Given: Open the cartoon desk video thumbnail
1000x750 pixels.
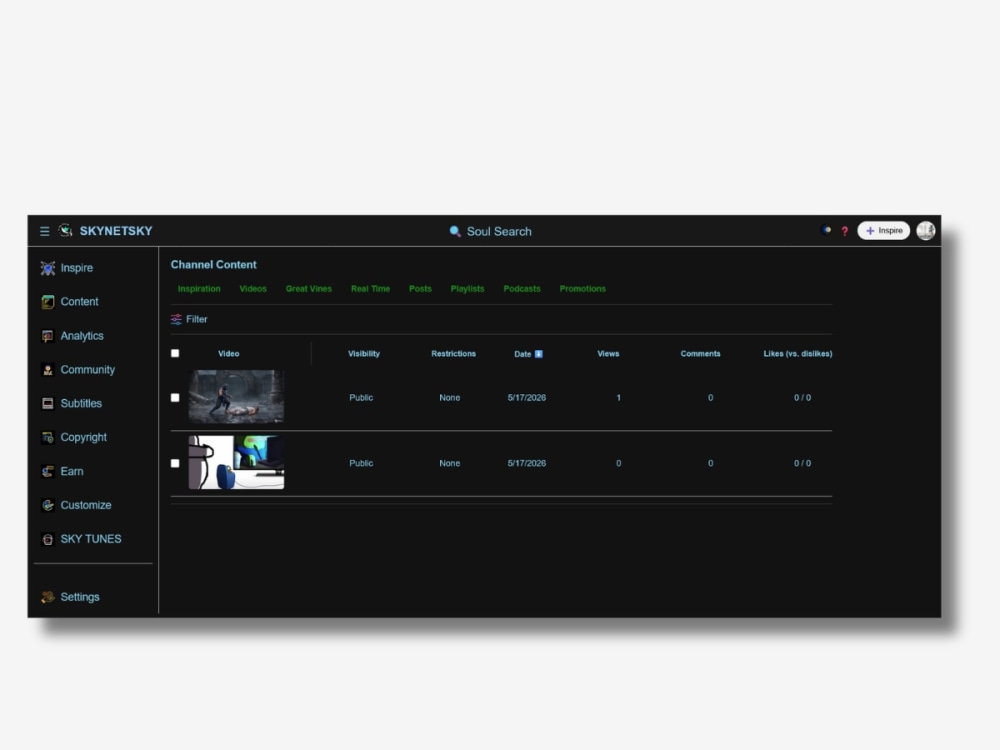Looking at the screenshot, I should coord(237,462).
